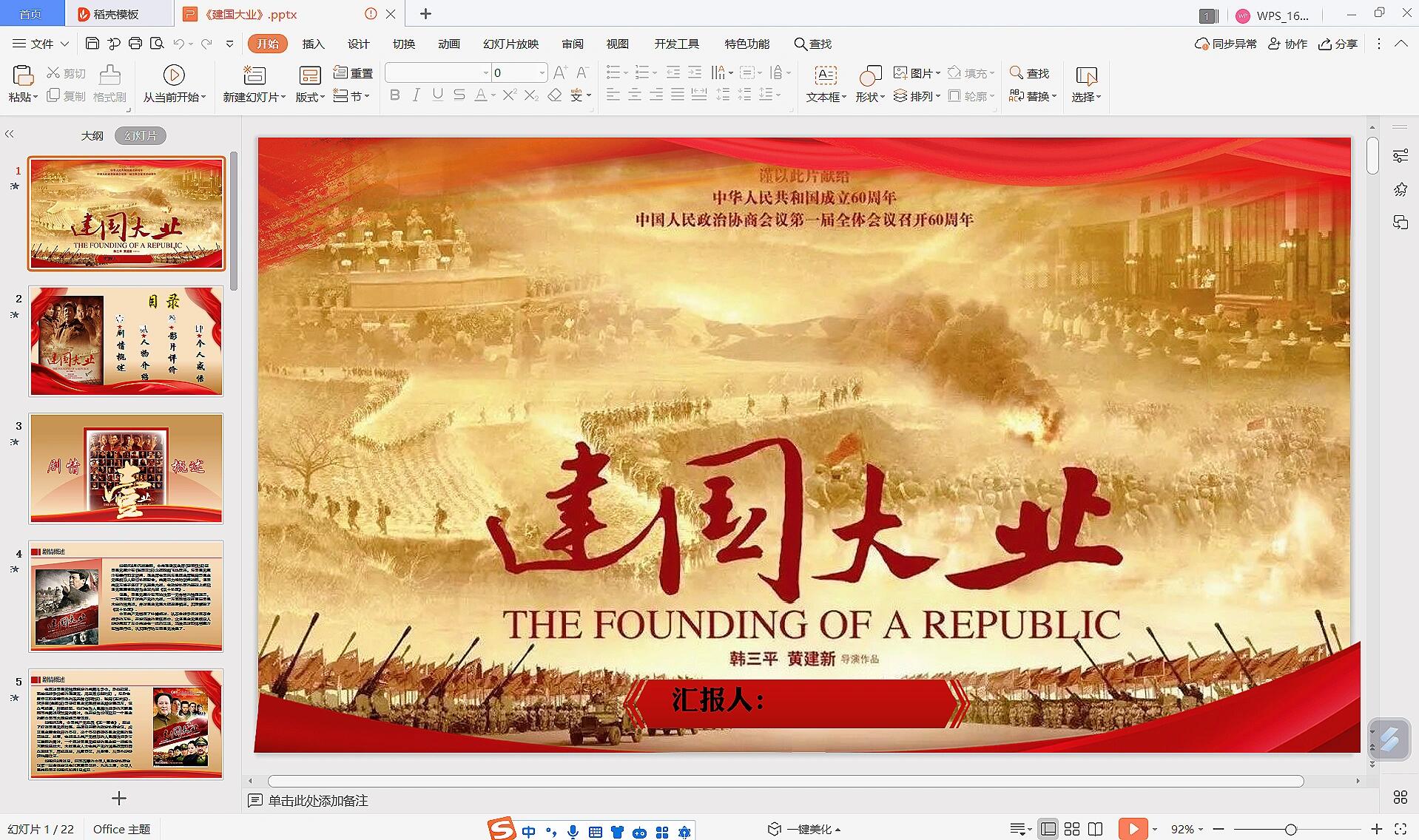Add a new slide with plus button
This screenshot has width=1419, height=840.
[x=119, y=798]
